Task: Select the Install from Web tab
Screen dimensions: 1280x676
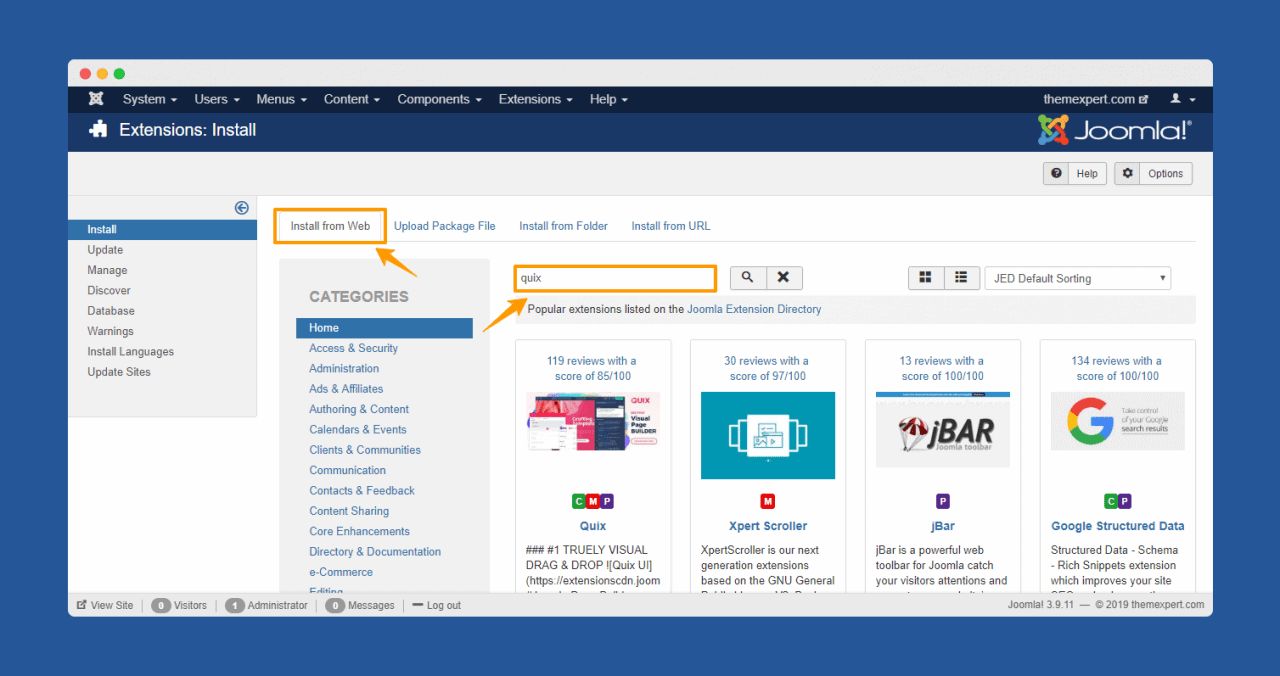Action: tap(330, 226)
